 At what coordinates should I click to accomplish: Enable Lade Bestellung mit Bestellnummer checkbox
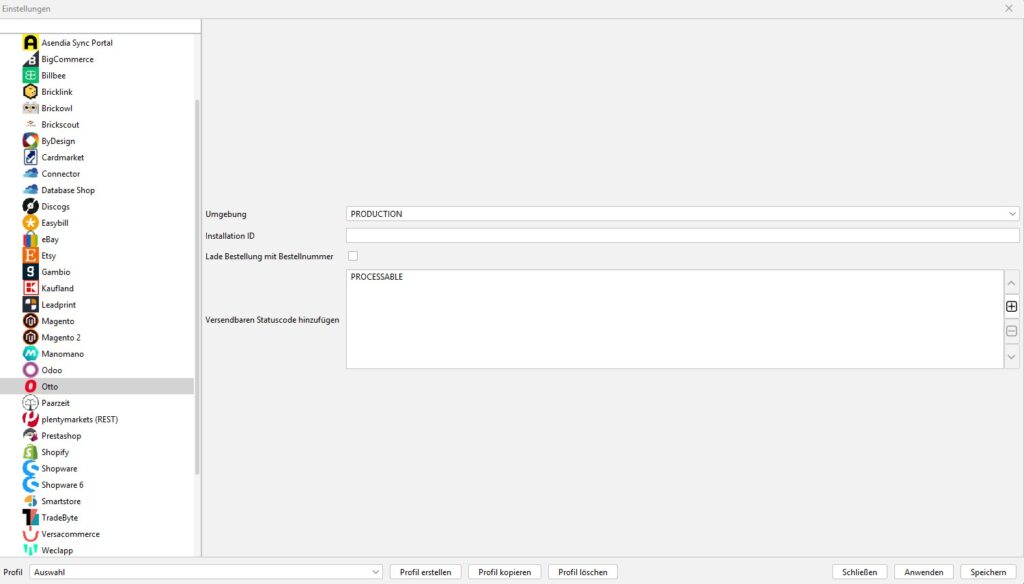click(x=352, y=256)
